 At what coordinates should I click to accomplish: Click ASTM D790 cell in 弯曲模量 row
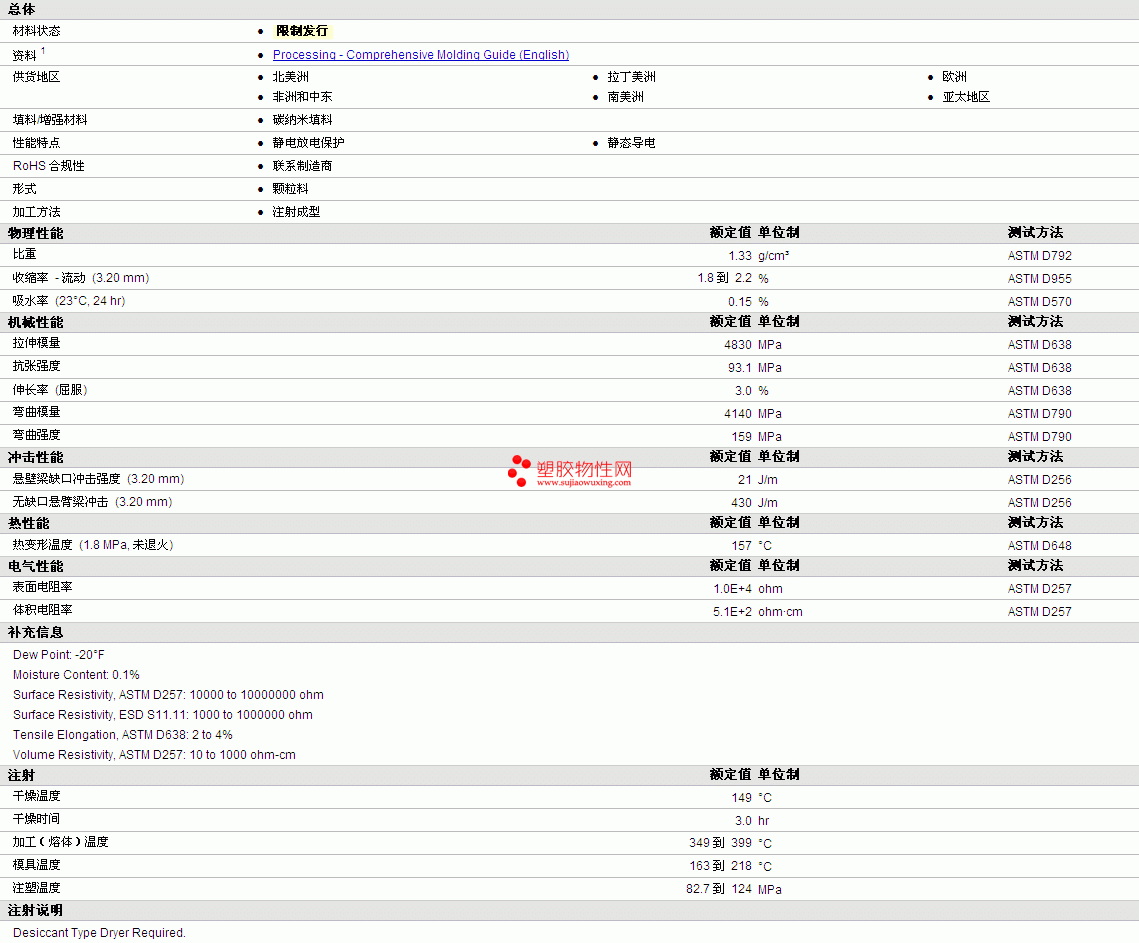tap(1039, 413)
